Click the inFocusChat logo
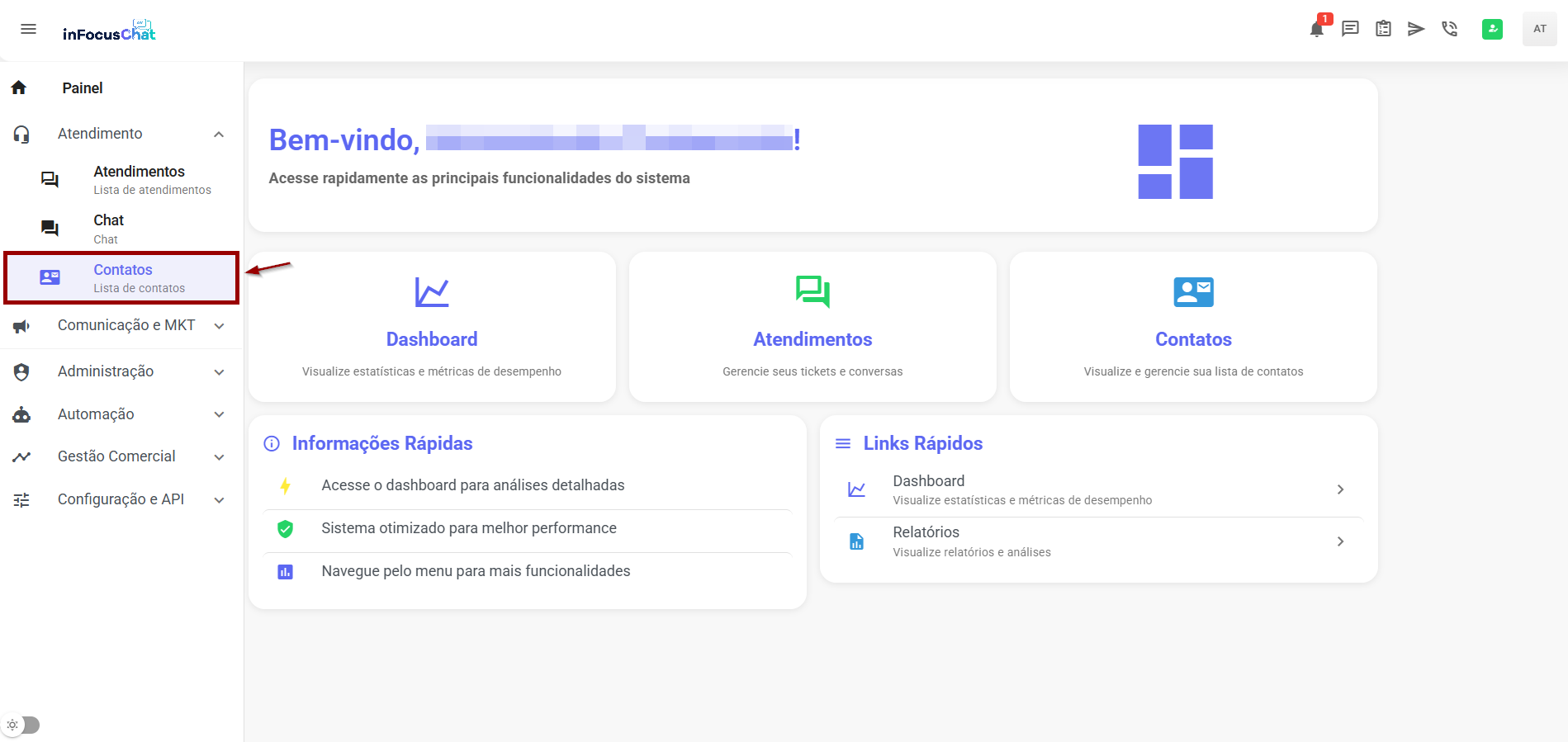 109,31
